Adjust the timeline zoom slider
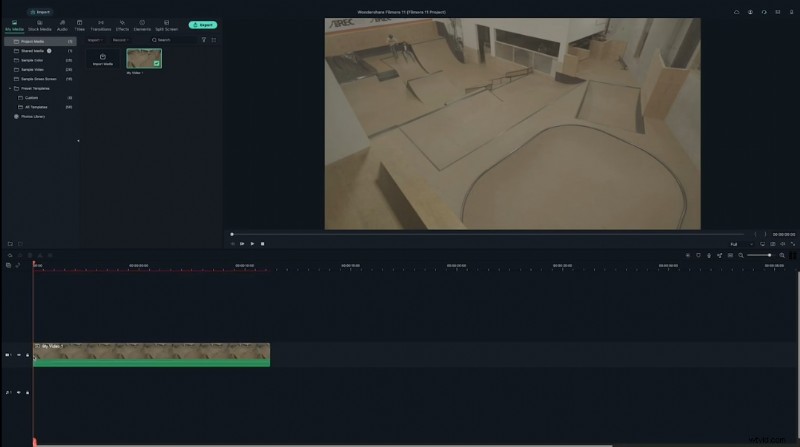 pyautogui.click(x=760, y=255)
